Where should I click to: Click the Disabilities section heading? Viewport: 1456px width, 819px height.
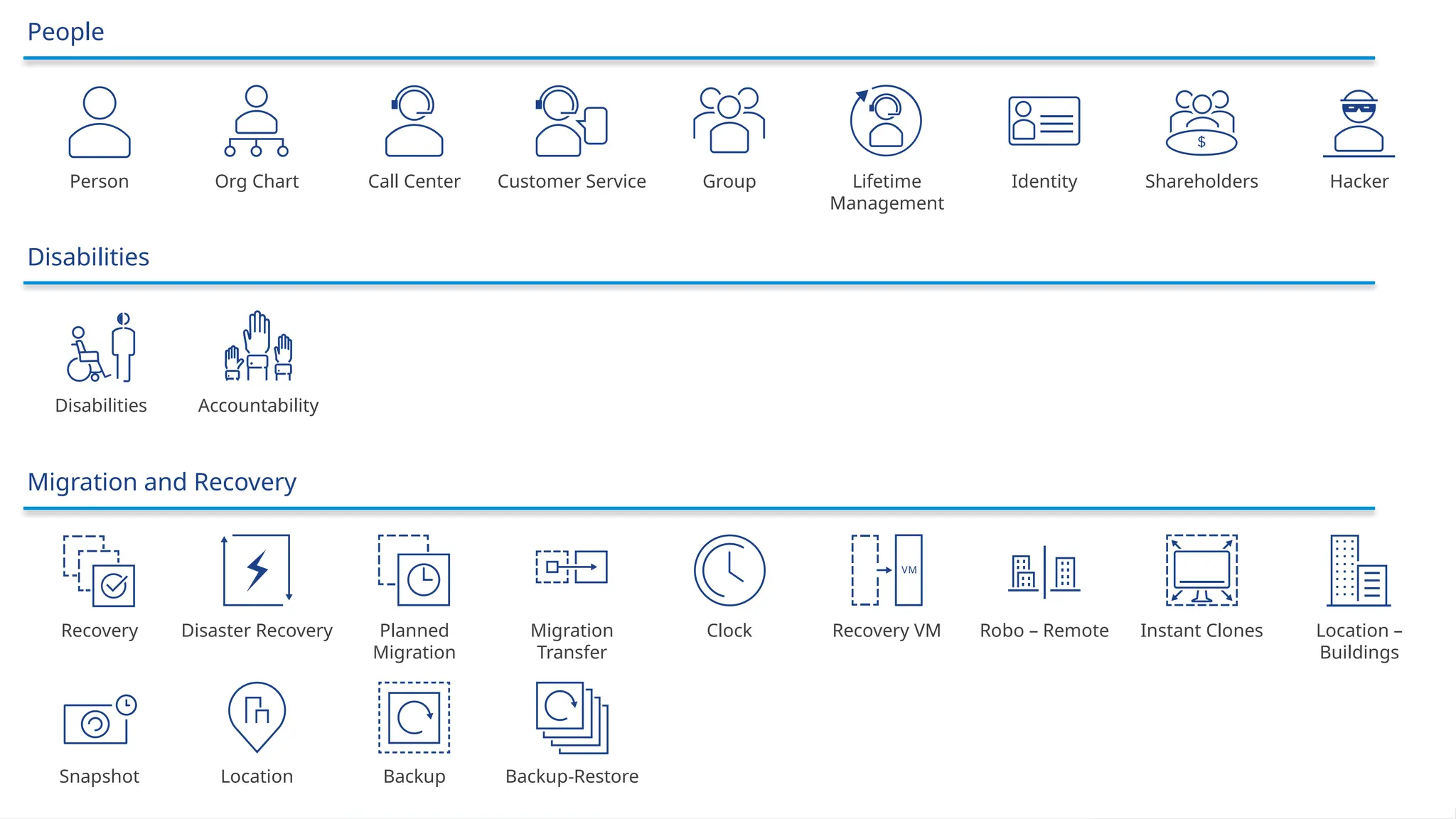pyautogui.click(x=88, y=257)
